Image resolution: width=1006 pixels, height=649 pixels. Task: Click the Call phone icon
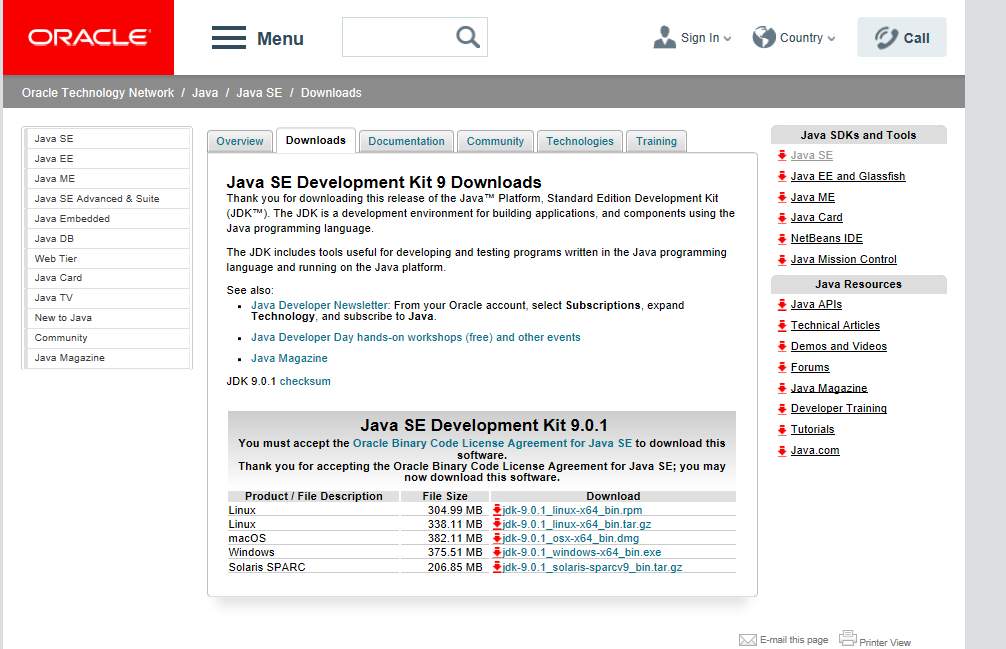[x=886, y=38]
